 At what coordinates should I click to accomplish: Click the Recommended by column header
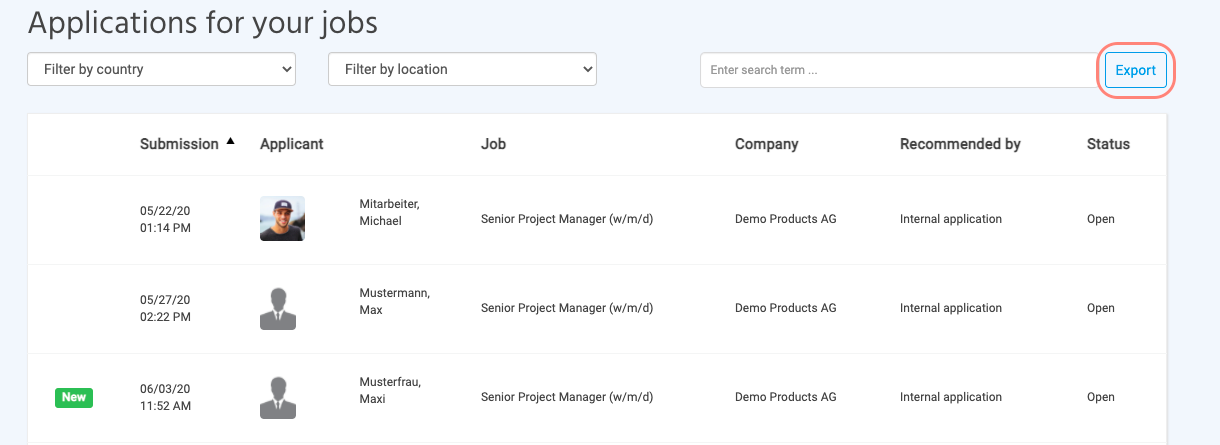960,144
